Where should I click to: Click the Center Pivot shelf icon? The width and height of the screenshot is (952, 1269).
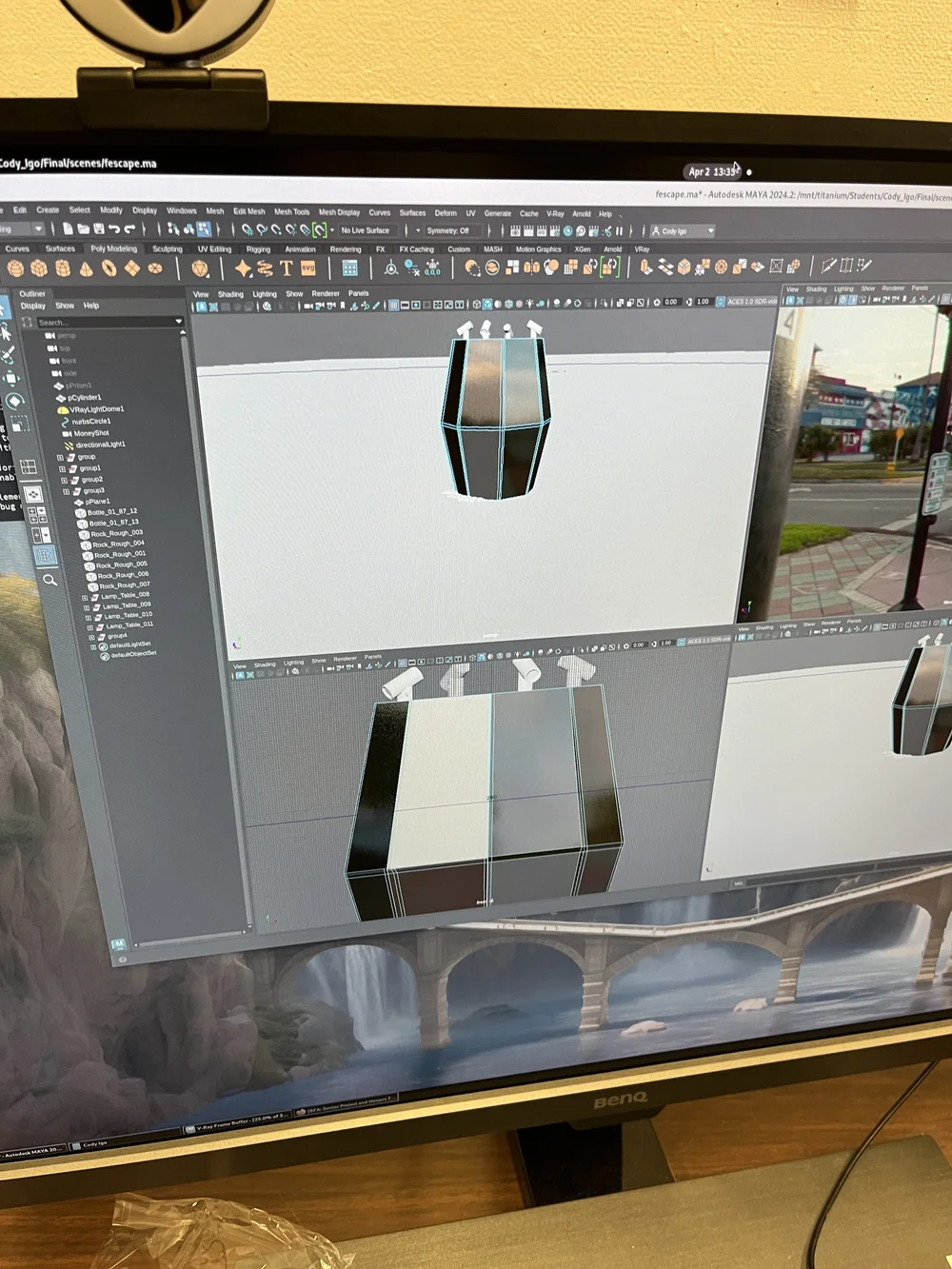(x=391, y=268)
